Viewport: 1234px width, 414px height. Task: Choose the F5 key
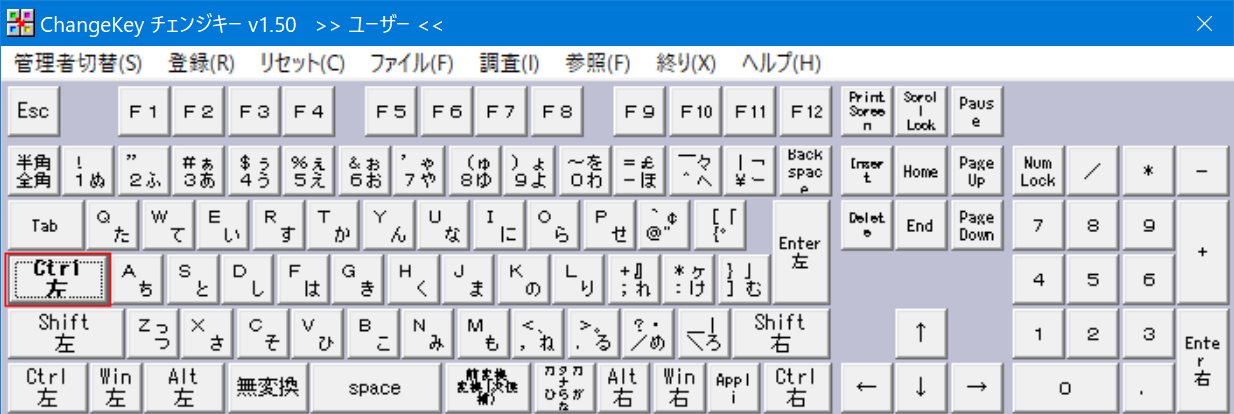(x=391, y=111)
